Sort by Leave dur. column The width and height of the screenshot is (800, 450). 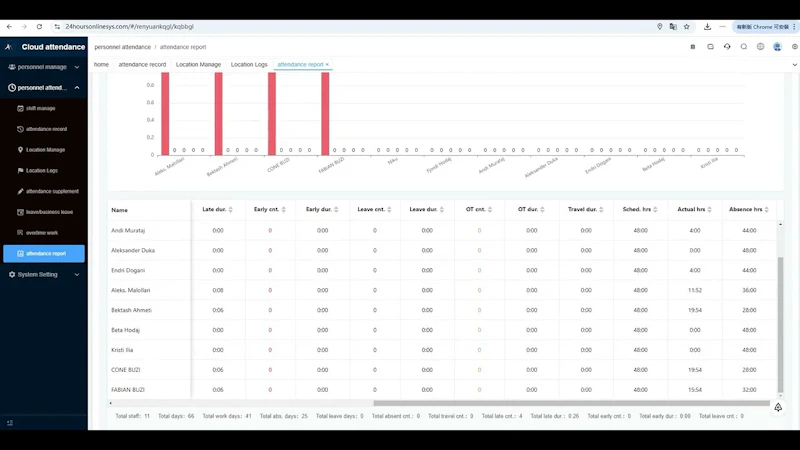click(x=442, y=210)
